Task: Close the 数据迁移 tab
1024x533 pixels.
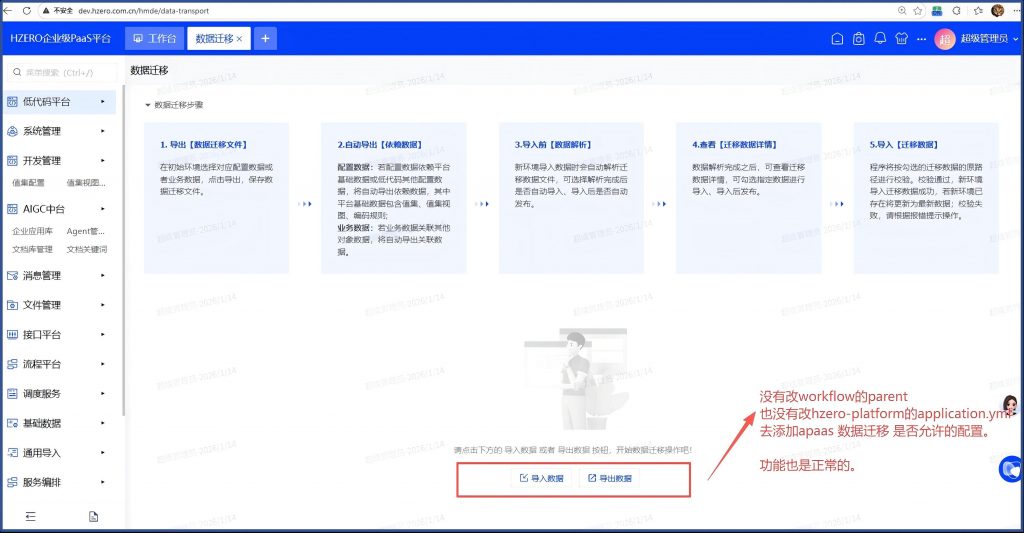Action: click(x=239, y=39)
